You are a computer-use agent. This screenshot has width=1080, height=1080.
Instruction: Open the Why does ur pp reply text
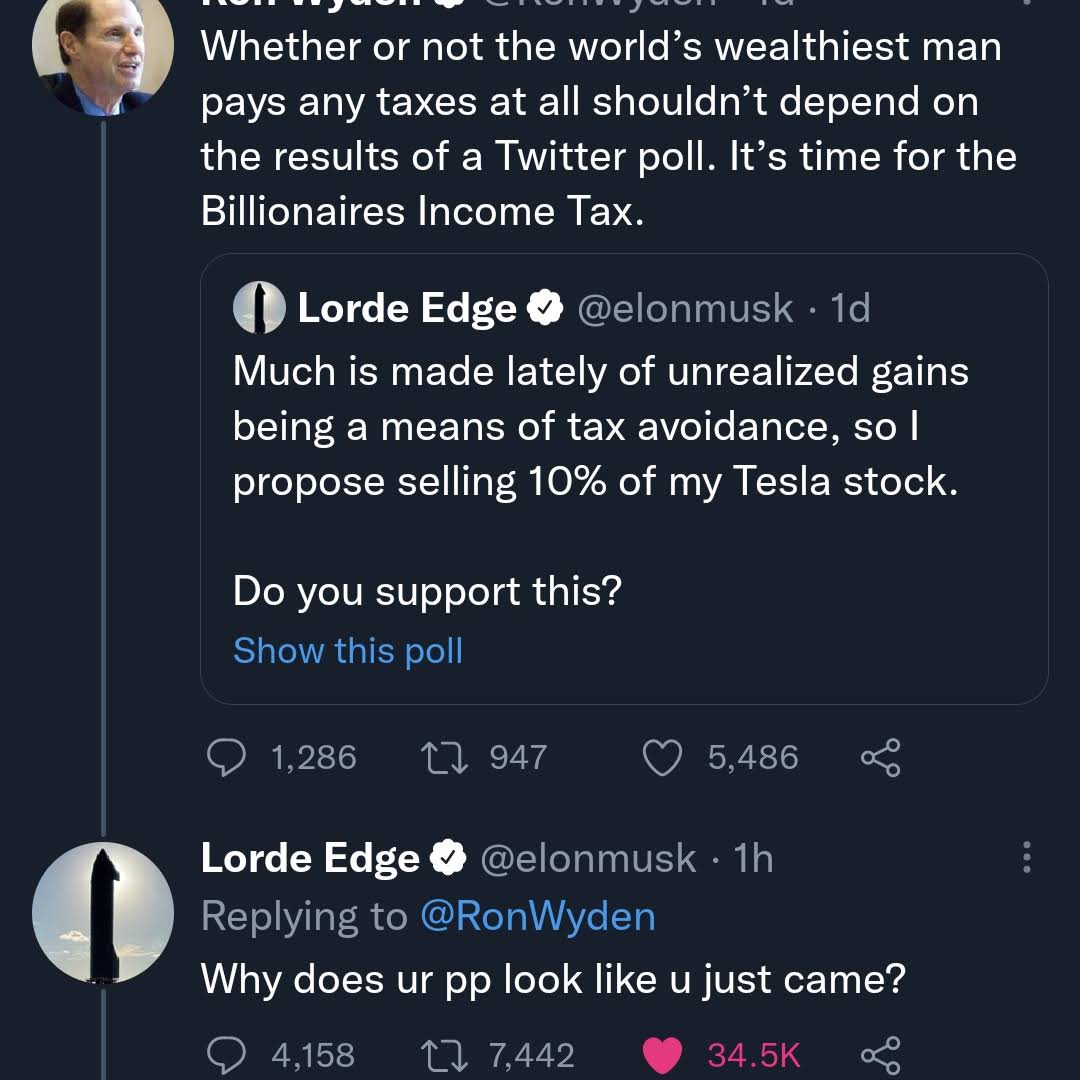click(553, 979)
